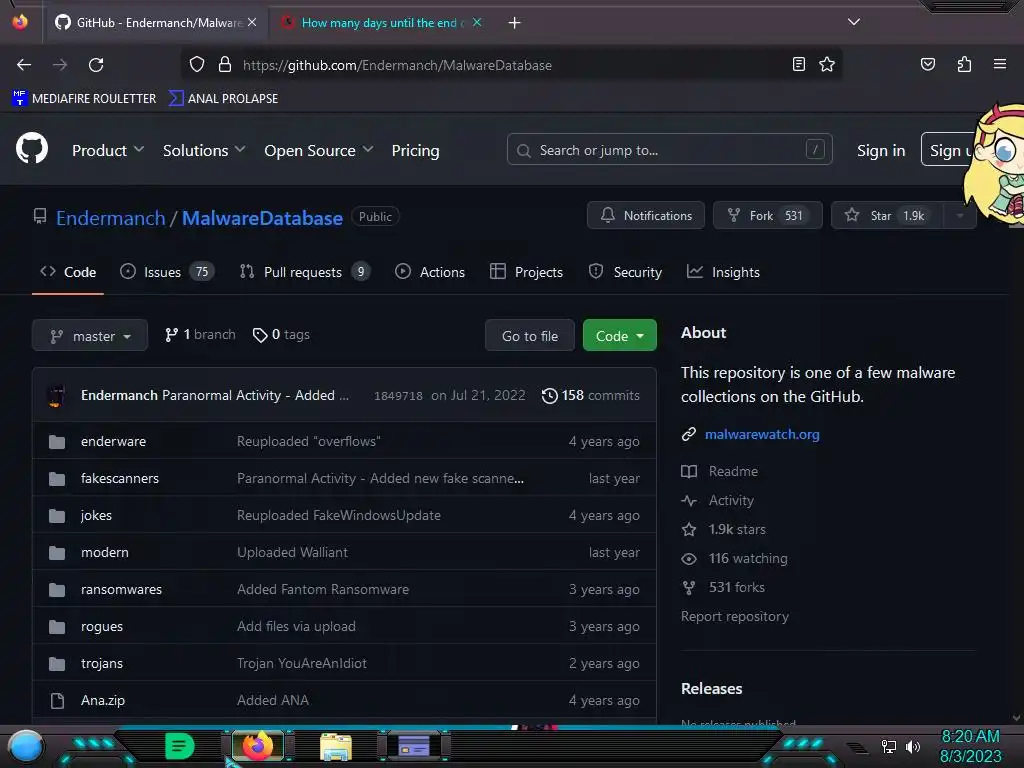Select the Code tab

[68, 272]
